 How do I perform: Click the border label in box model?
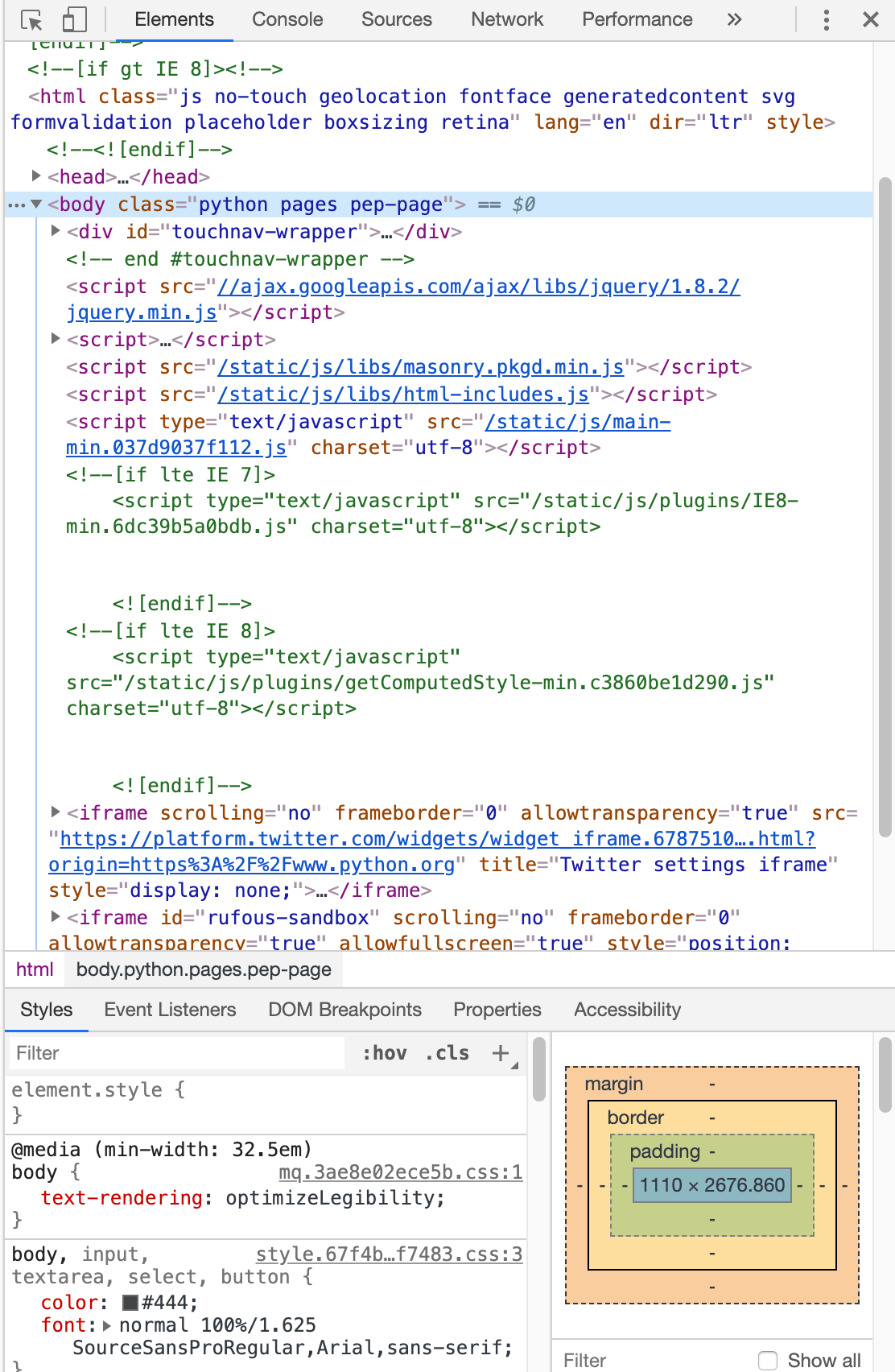click(x=635, y=1118)
